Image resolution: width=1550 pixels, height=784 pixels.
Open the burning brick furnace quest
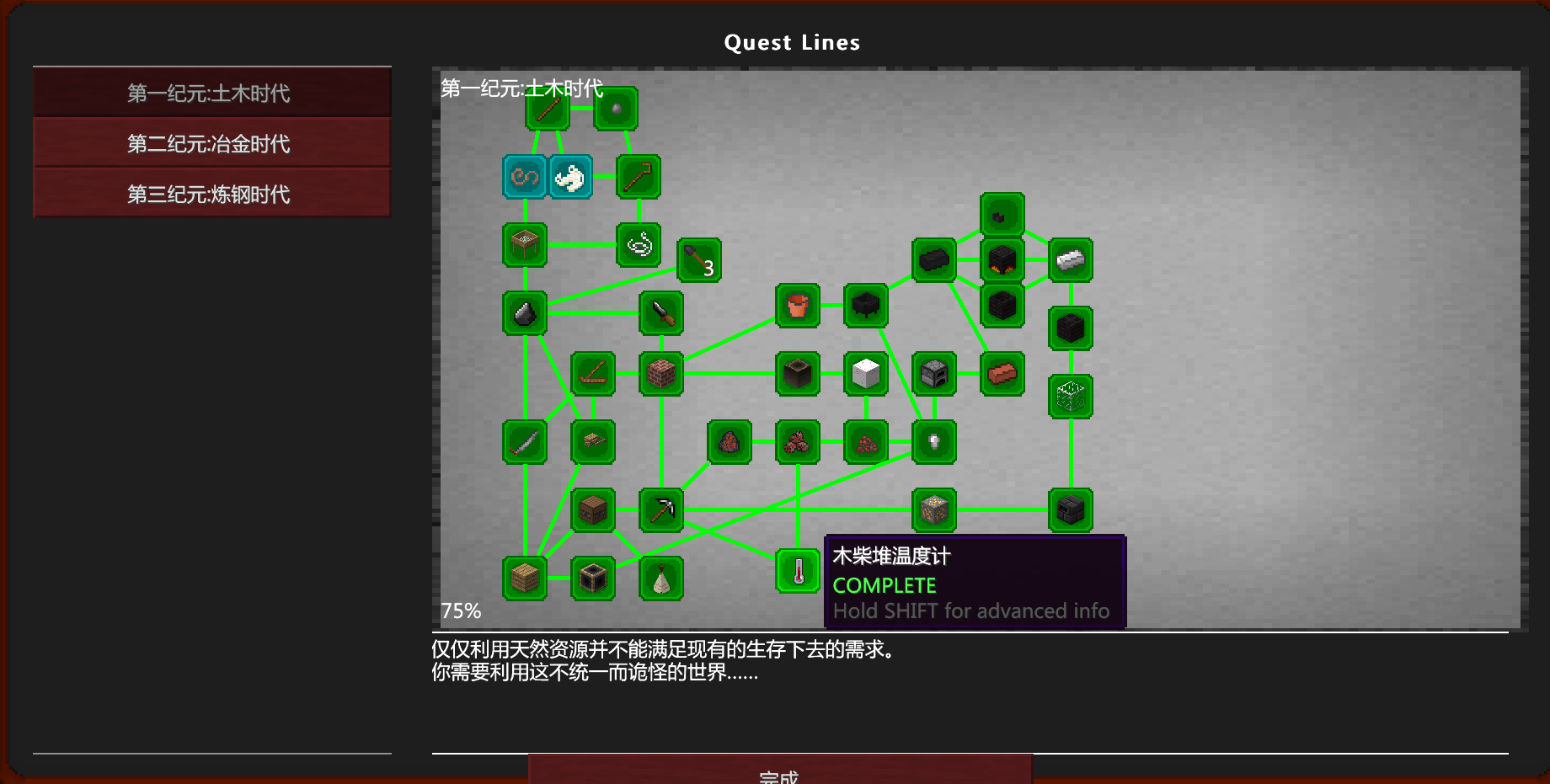[1002, 260]
